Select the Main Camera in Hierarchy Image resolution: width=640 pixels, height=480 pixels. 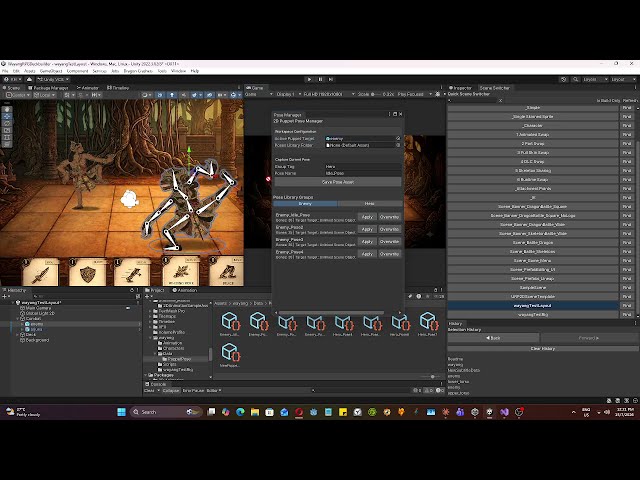coord(38,308)
